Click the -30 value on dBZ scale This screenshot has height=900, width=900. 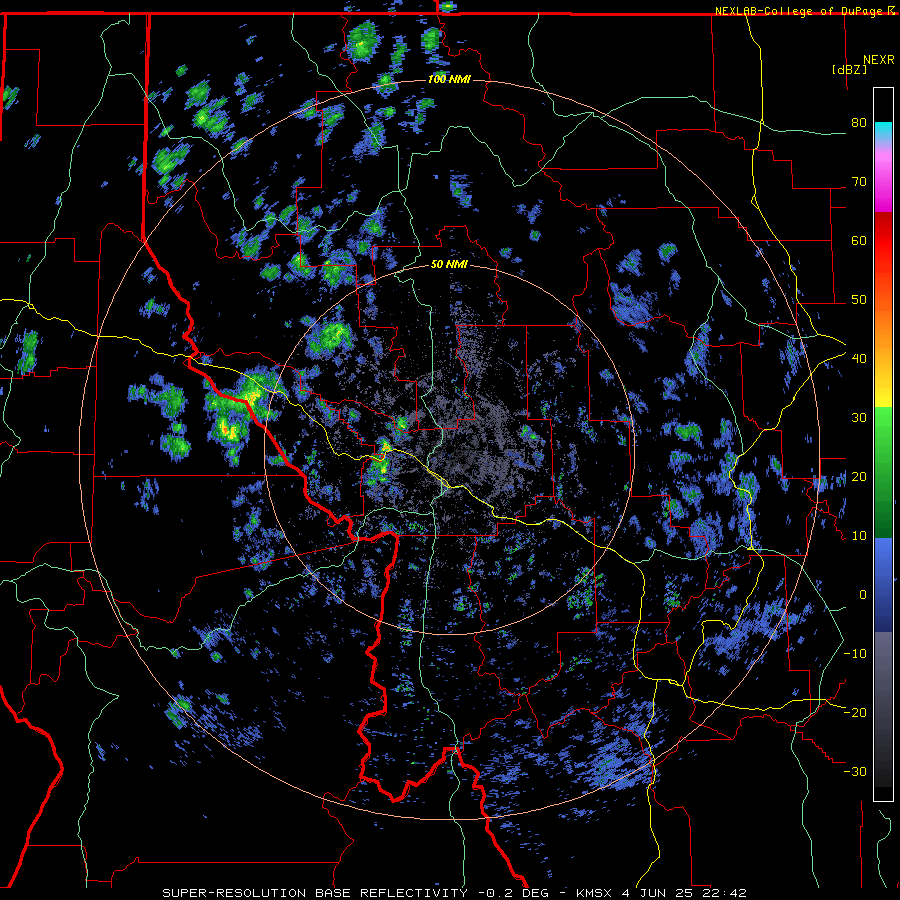(855, 772)
